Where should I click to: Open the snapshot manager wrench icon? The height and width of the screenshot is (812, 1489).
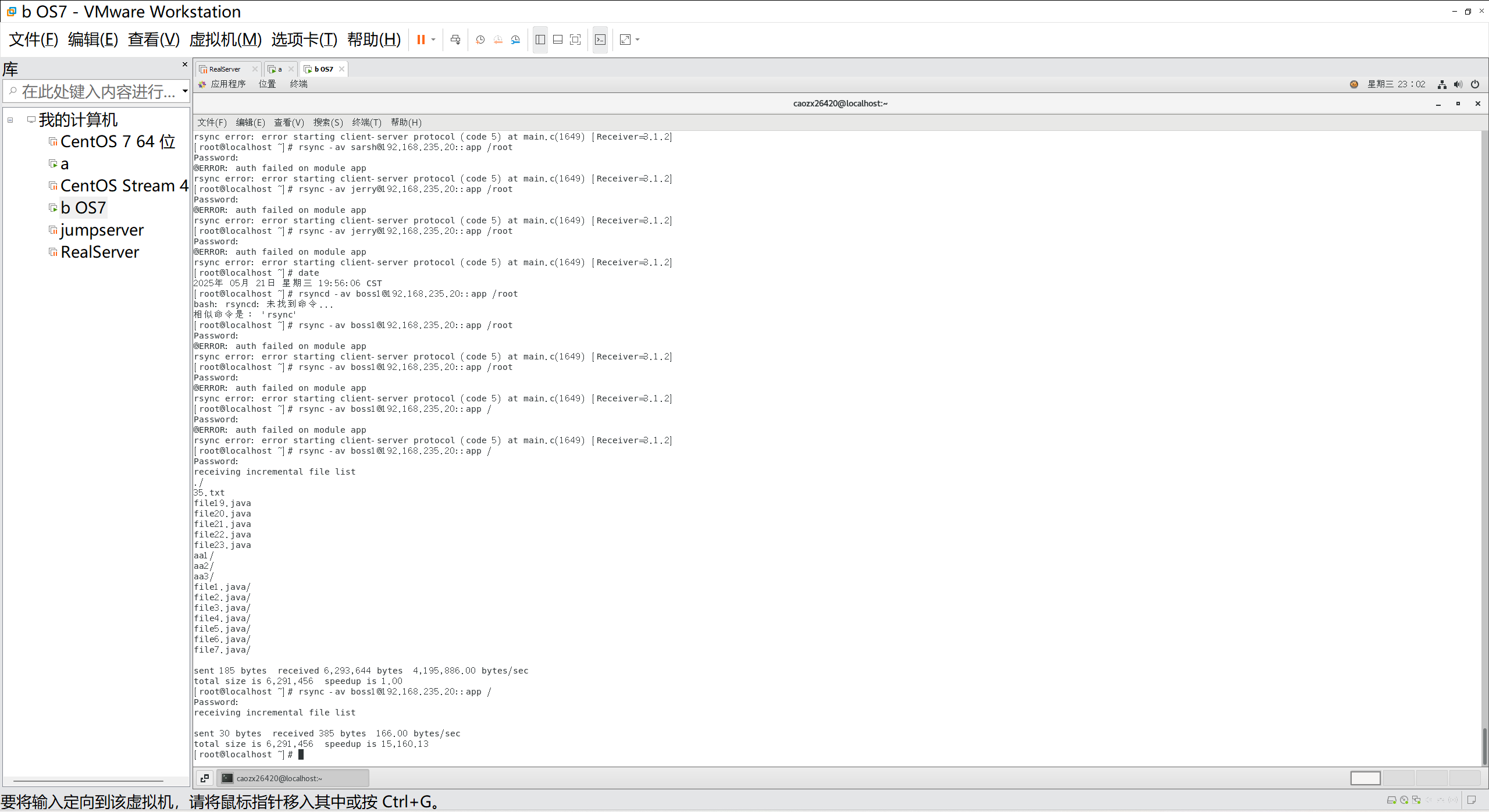tap(515, 40)
